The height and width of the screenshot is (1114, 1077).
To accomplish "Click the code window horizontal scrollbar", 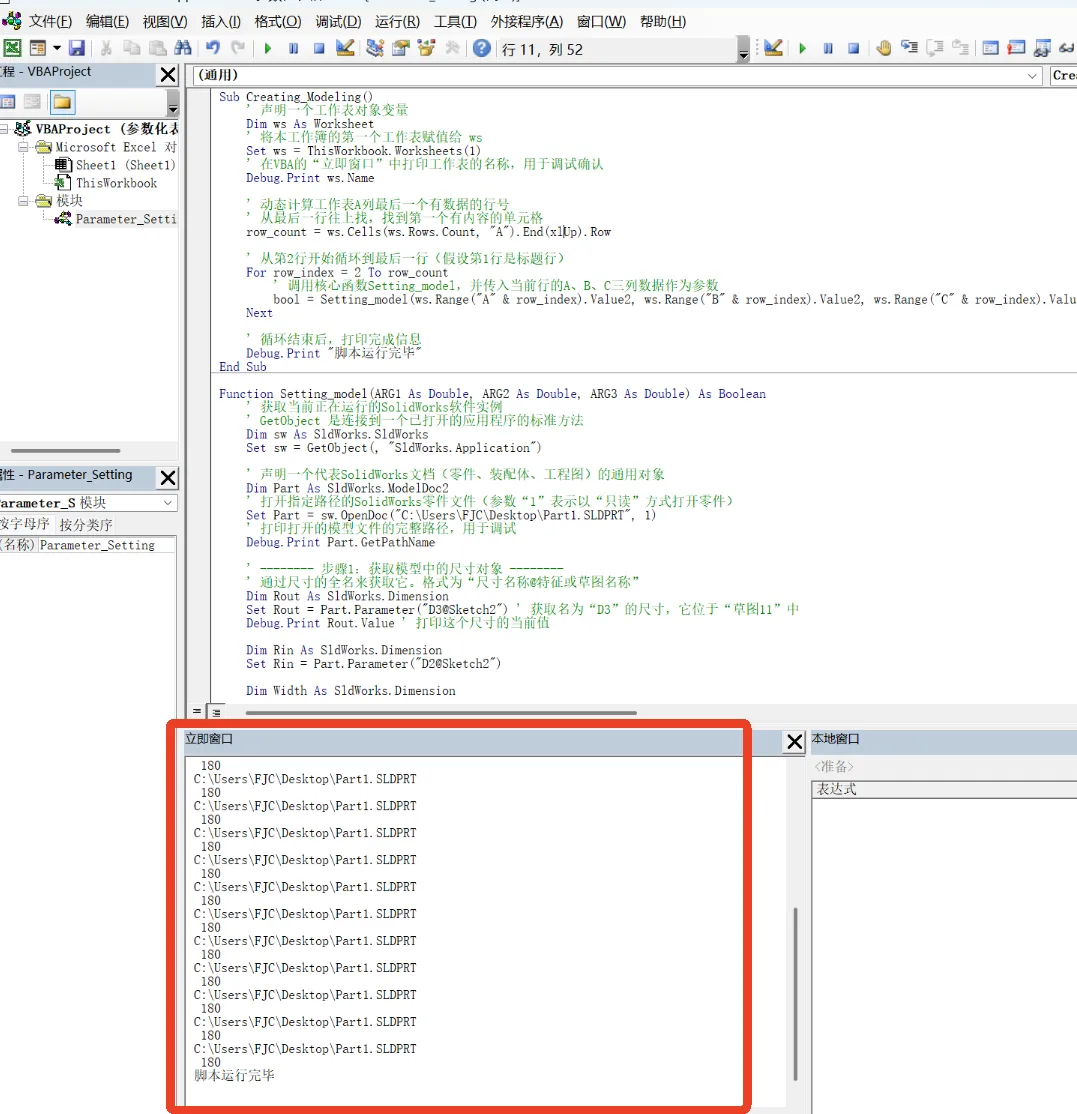I will [440, 713].
